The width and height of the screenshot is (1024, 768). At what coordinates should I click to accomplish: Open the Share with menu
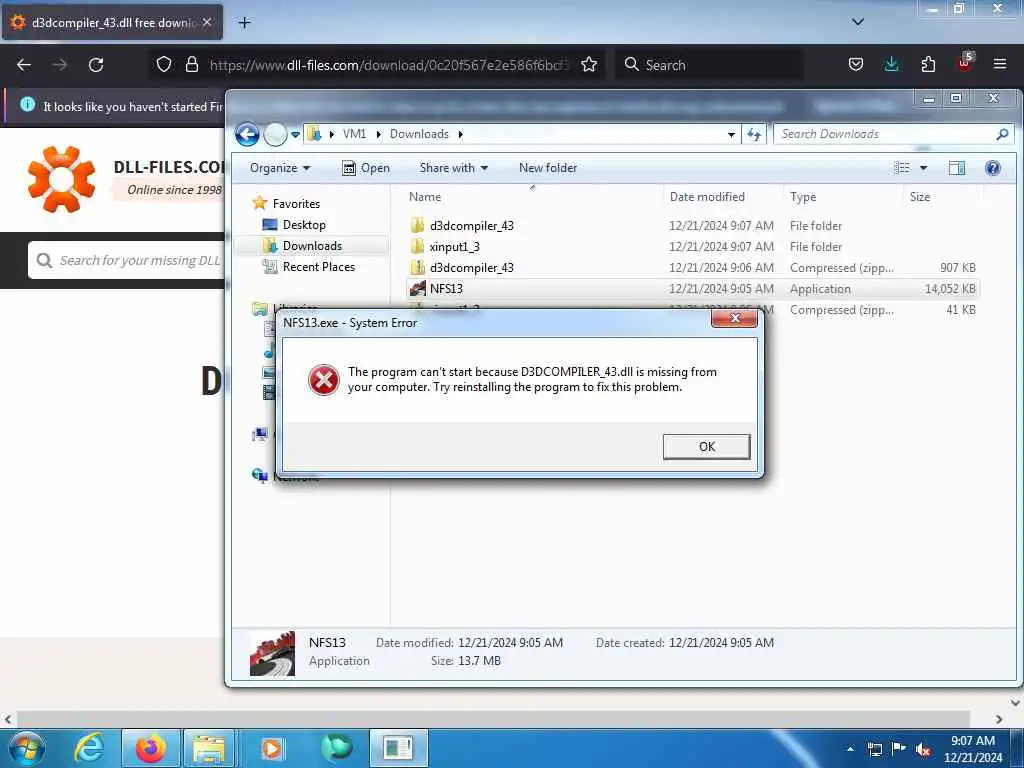coord(454,168)
